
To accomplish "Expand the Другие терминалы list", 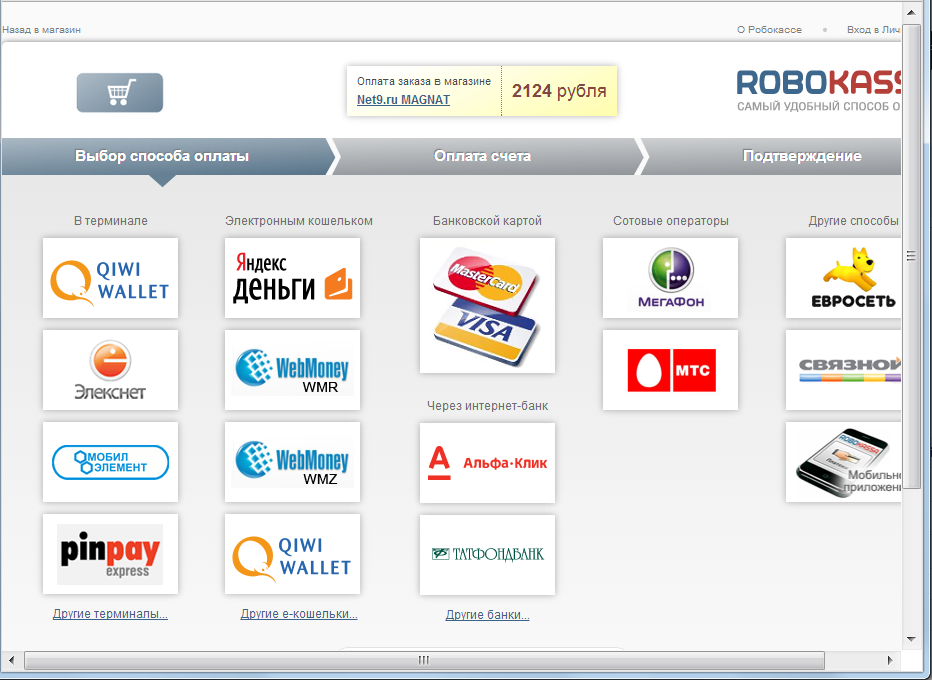I will pyautogui.click(x=110, y=614).
